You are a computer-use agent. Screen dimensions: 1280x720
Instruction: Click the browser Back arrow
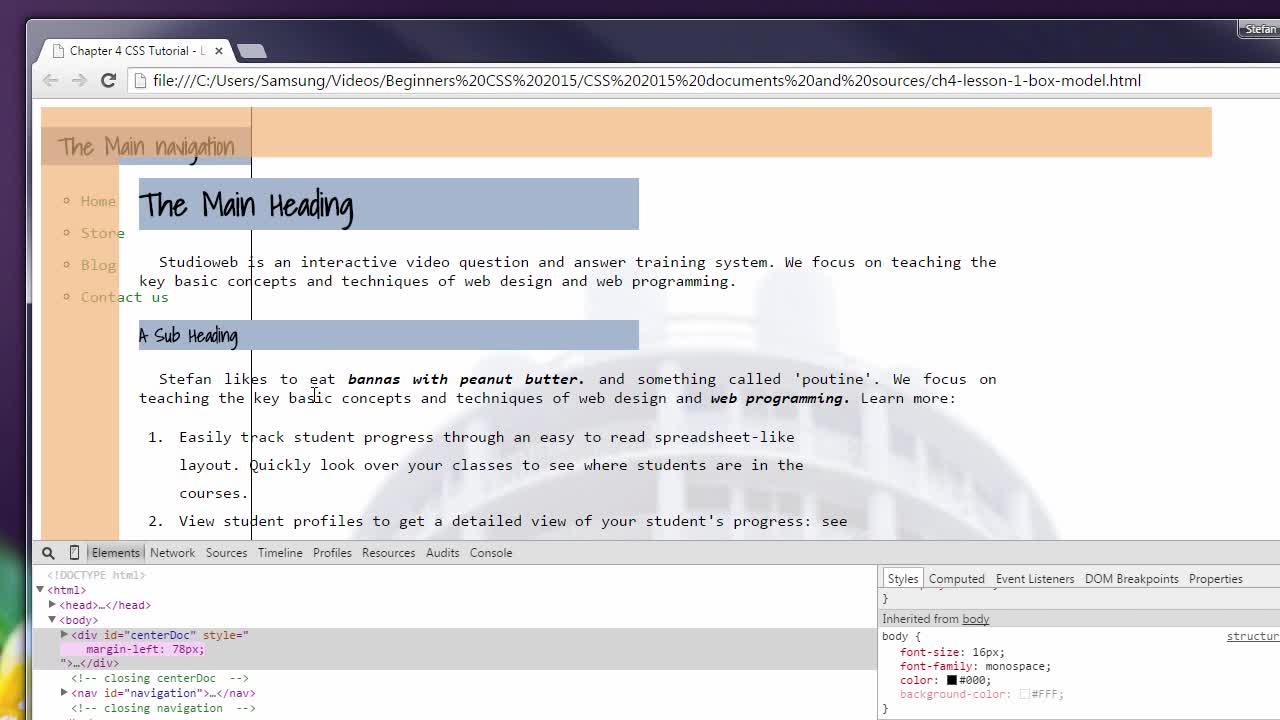(51, 80)
